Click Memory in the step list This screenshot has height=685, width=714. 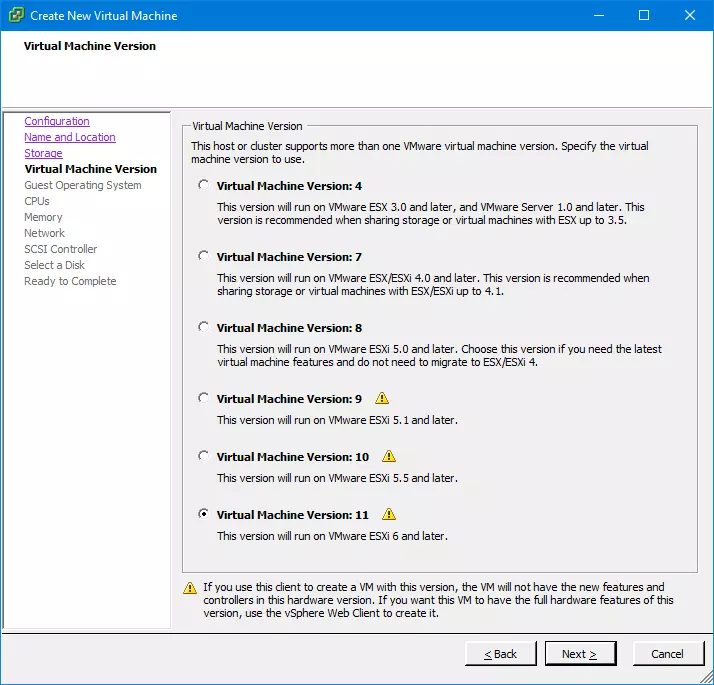point(43,217)
